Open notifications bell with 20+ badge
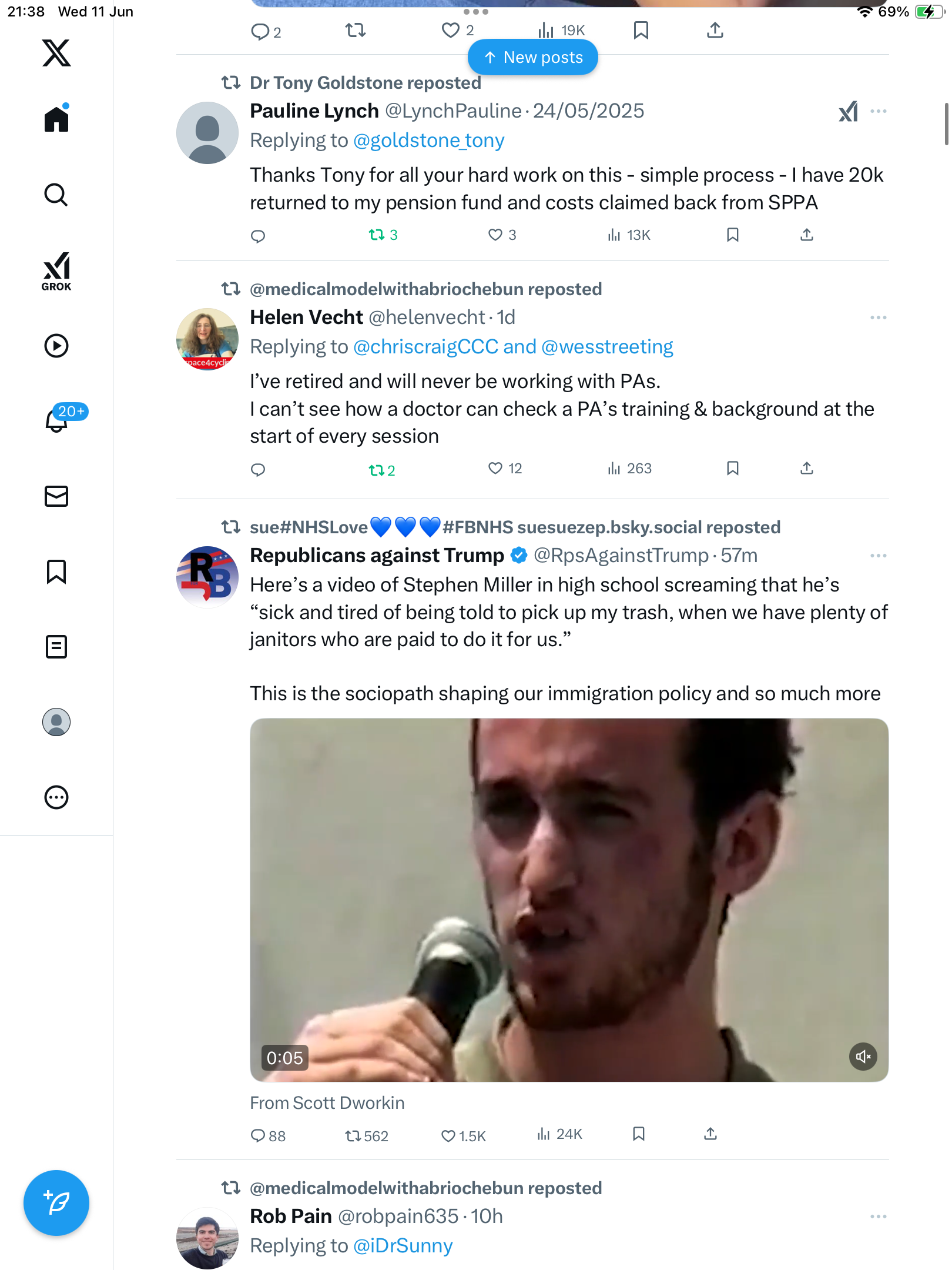 [x=56, y=420]
